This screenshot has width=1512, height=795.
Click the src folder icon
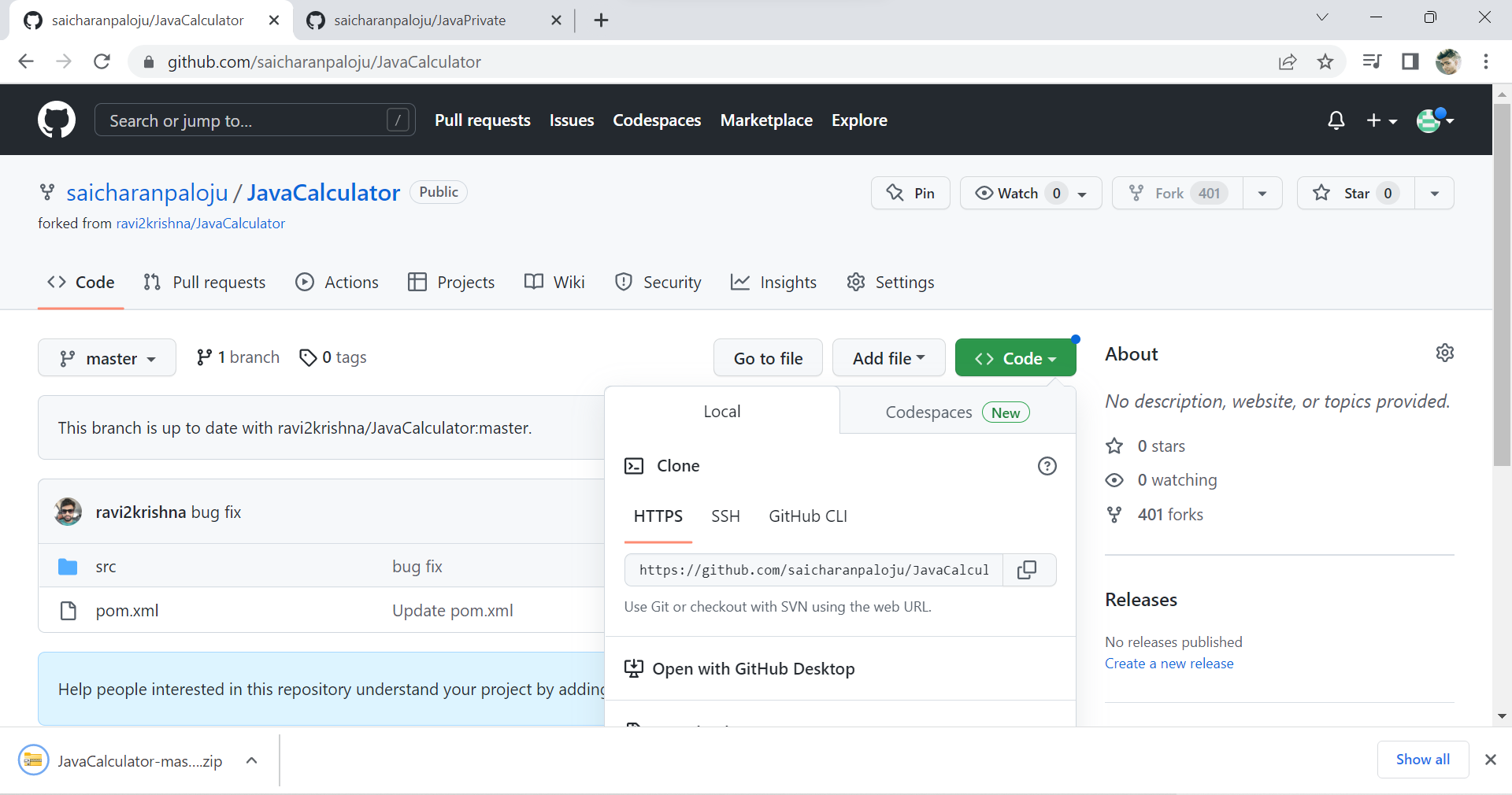coord(68,566)
